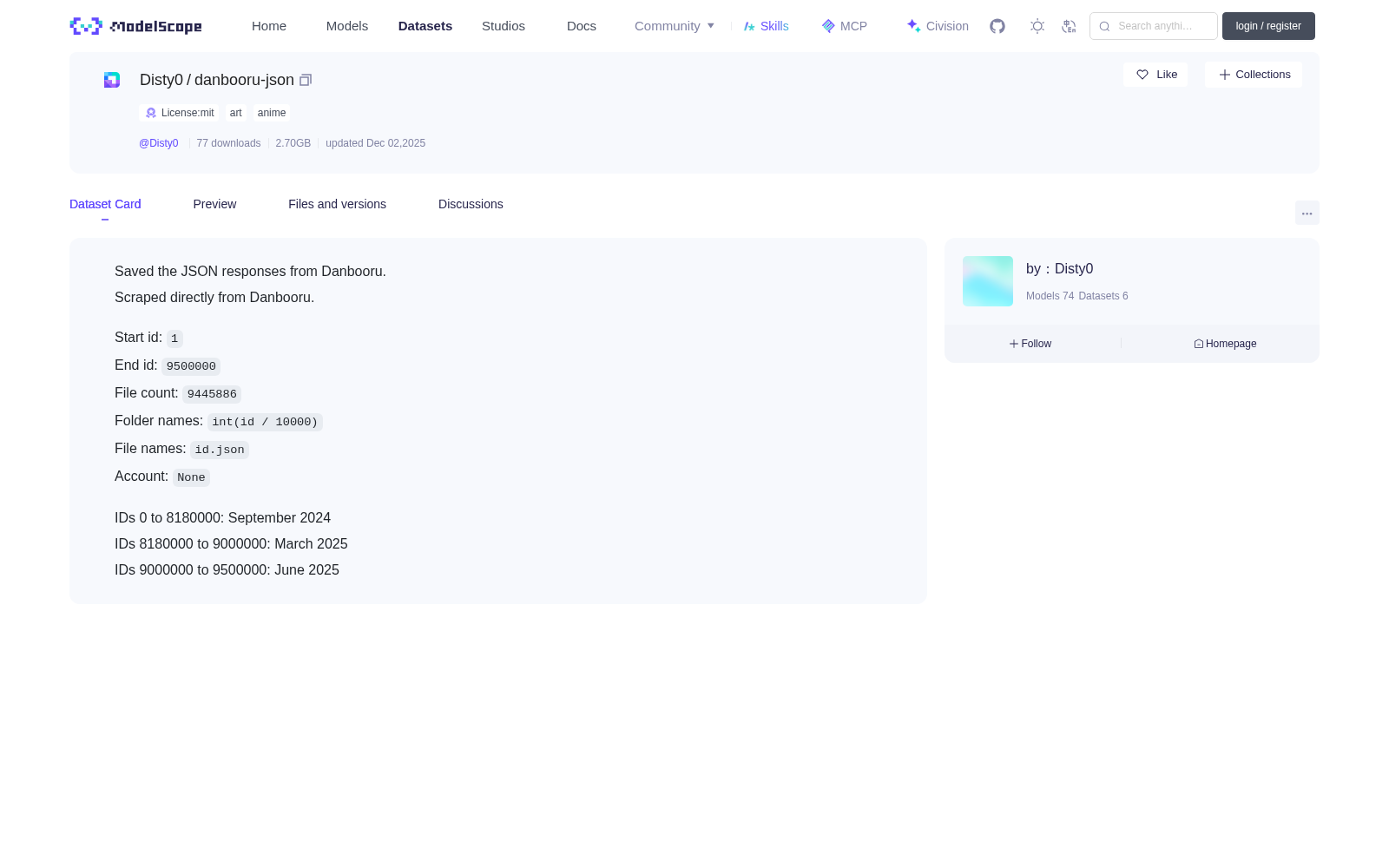
Task: Open the ModelScope logo homepage
Action: tap(135, 26)
